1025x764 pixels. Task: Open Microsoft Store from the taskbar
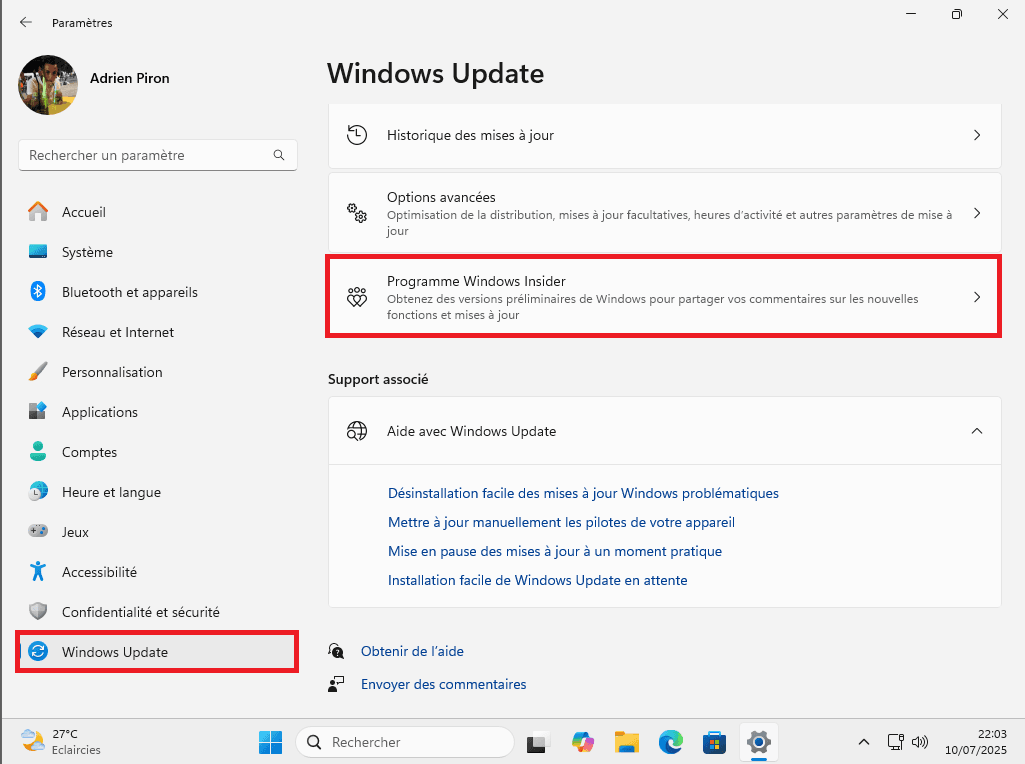[x=714, y=742]
